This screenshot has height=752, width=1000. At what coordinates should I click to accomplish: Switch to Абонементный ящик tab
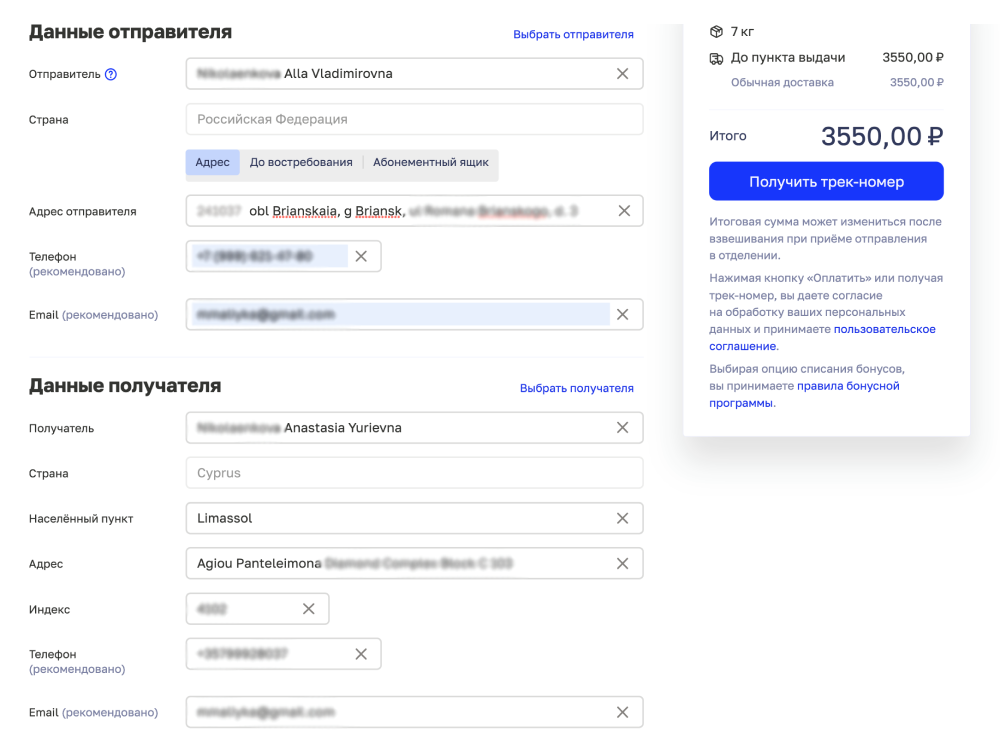431,162
